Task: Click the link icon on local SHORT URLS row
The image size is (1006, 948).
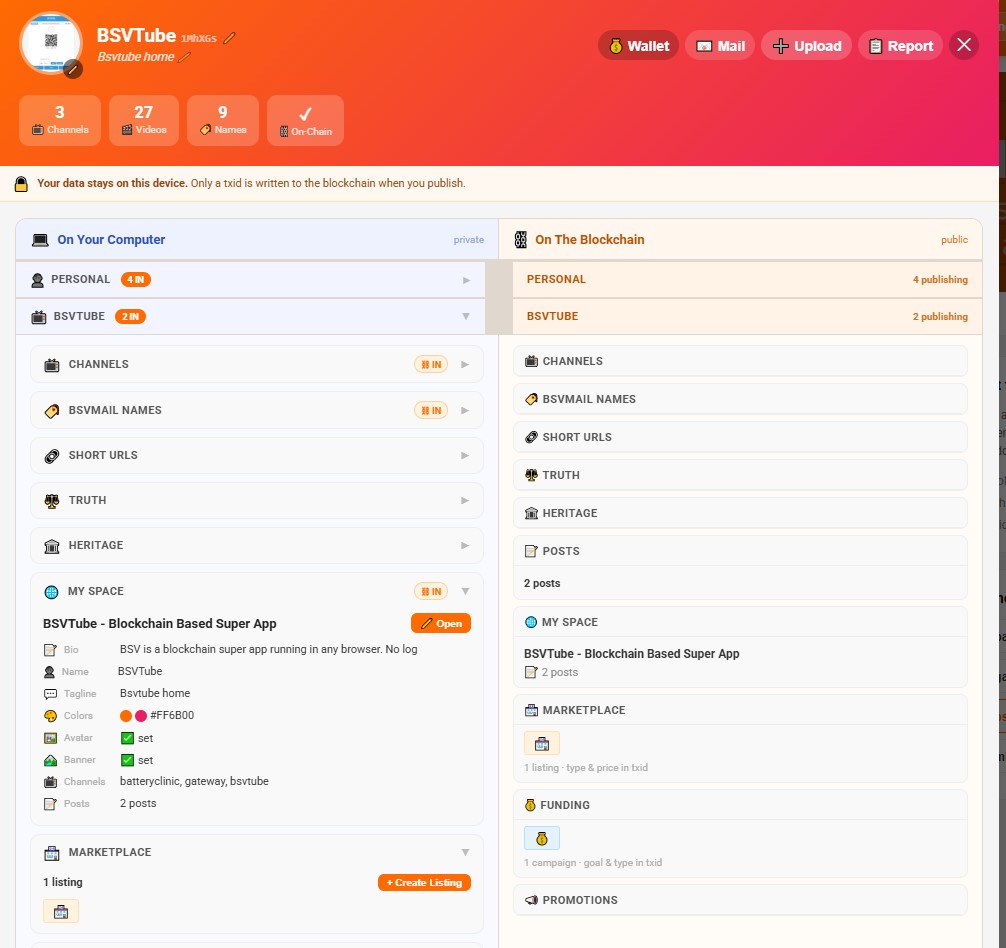Action: (x=52, y=456)
